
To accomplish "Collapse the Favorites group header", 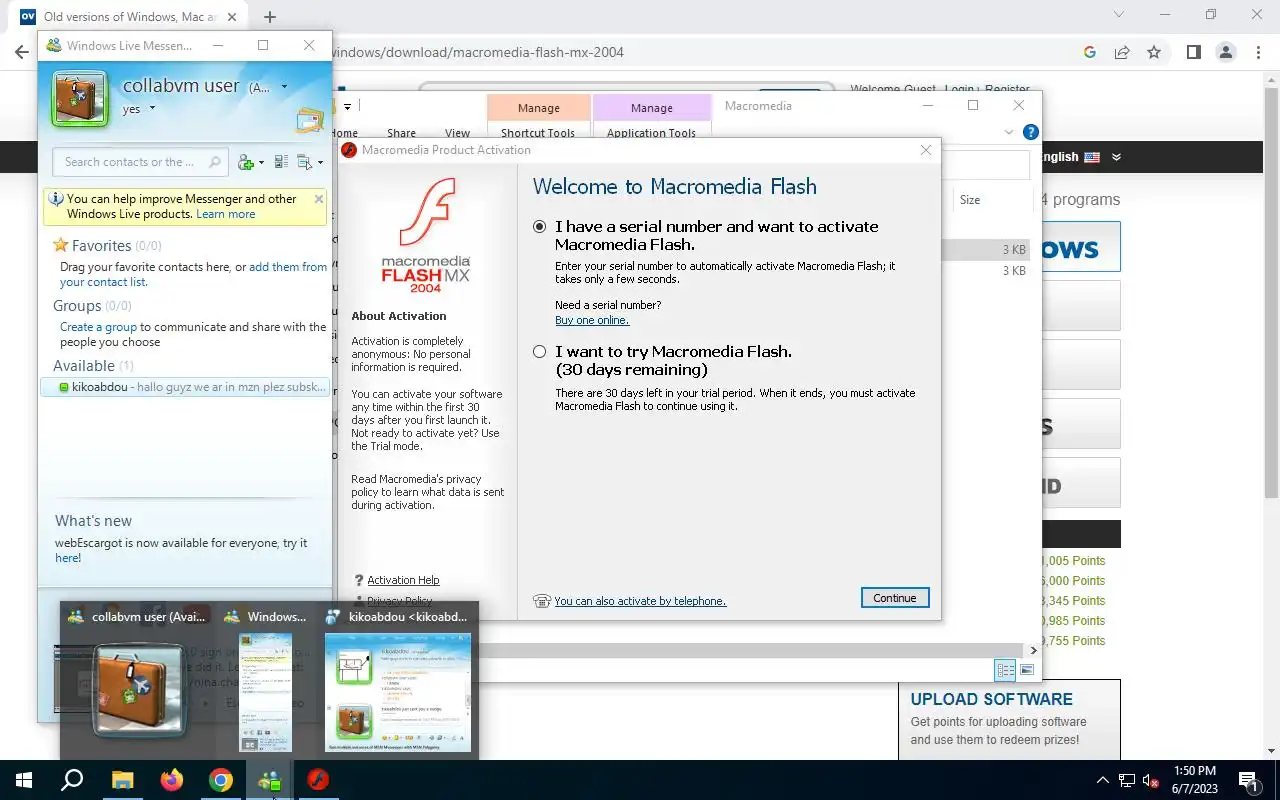I will click(107, 245).
